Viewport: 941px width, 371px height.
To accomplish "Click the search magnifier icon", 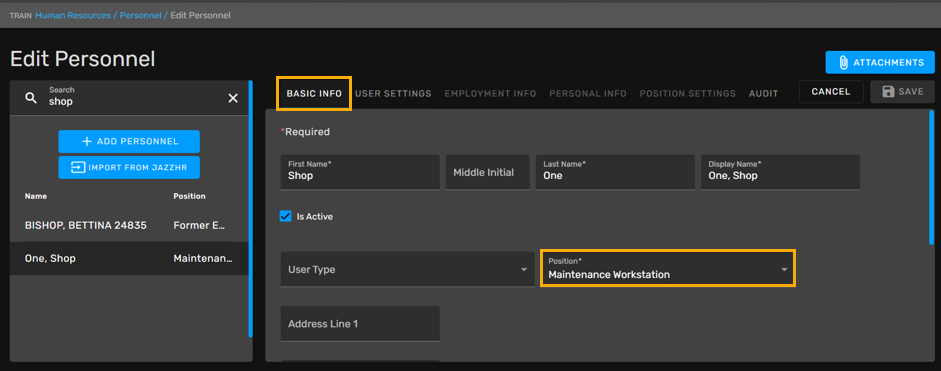I will coord(31,98).
